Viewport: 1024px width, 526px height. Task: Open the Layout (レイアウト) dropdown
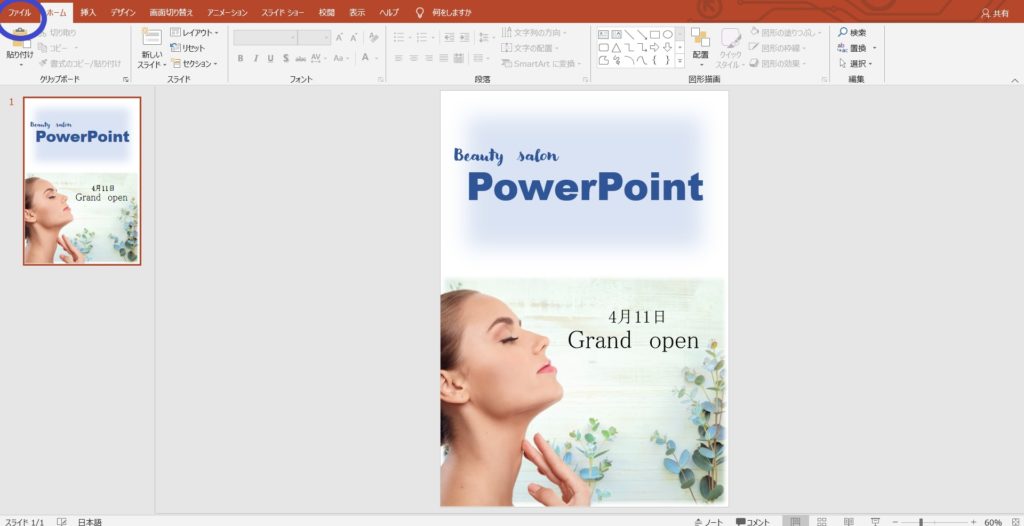(x=195, y=32)
